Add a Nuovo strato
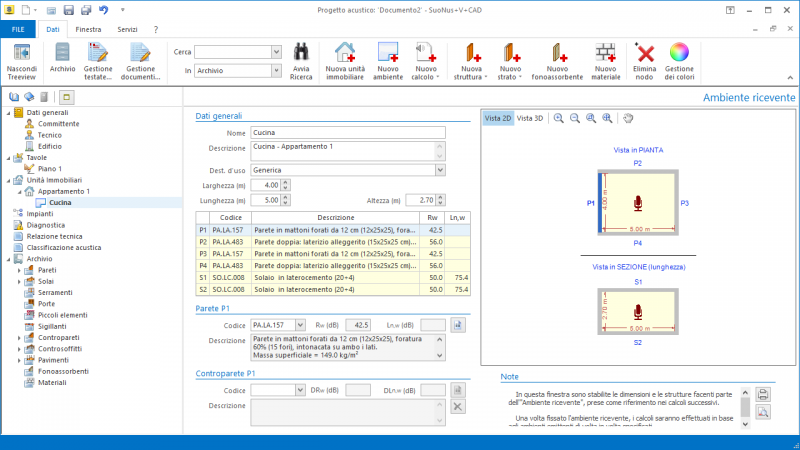The height and width of the screenshot is (450, 800). 510,61
